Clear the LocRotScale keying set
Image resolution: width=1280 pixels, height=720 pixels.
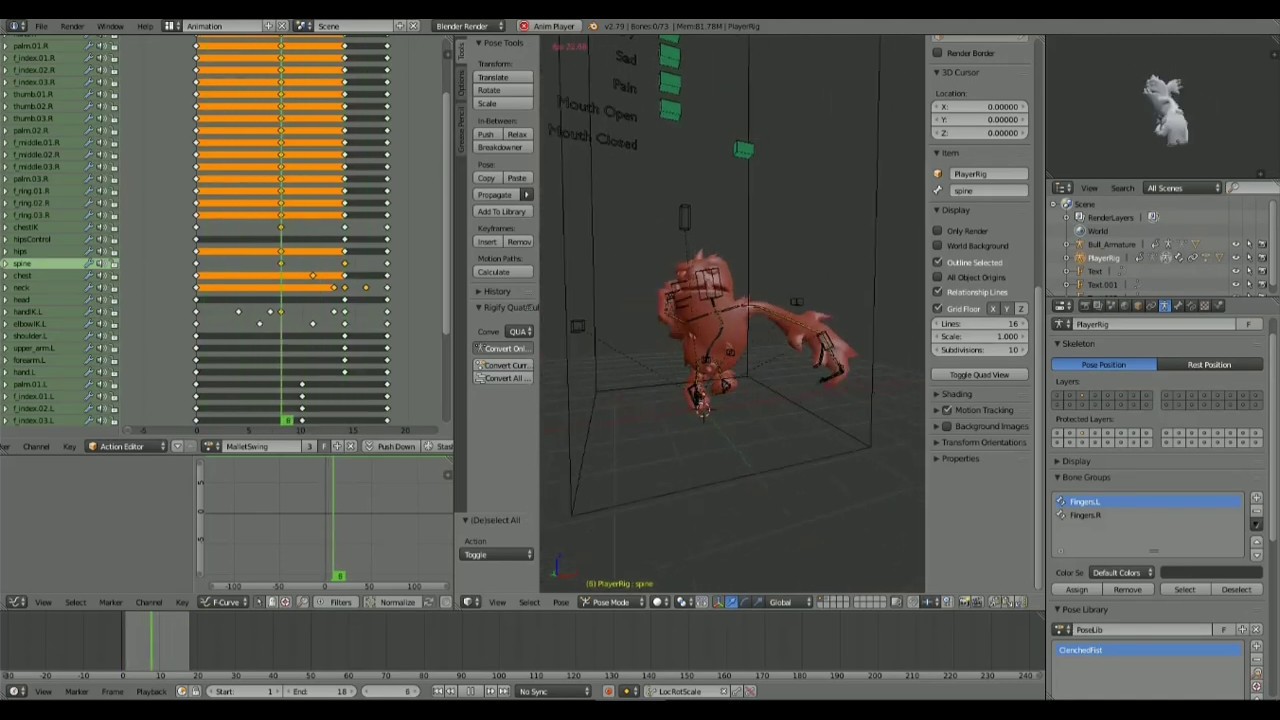(723, 691)
